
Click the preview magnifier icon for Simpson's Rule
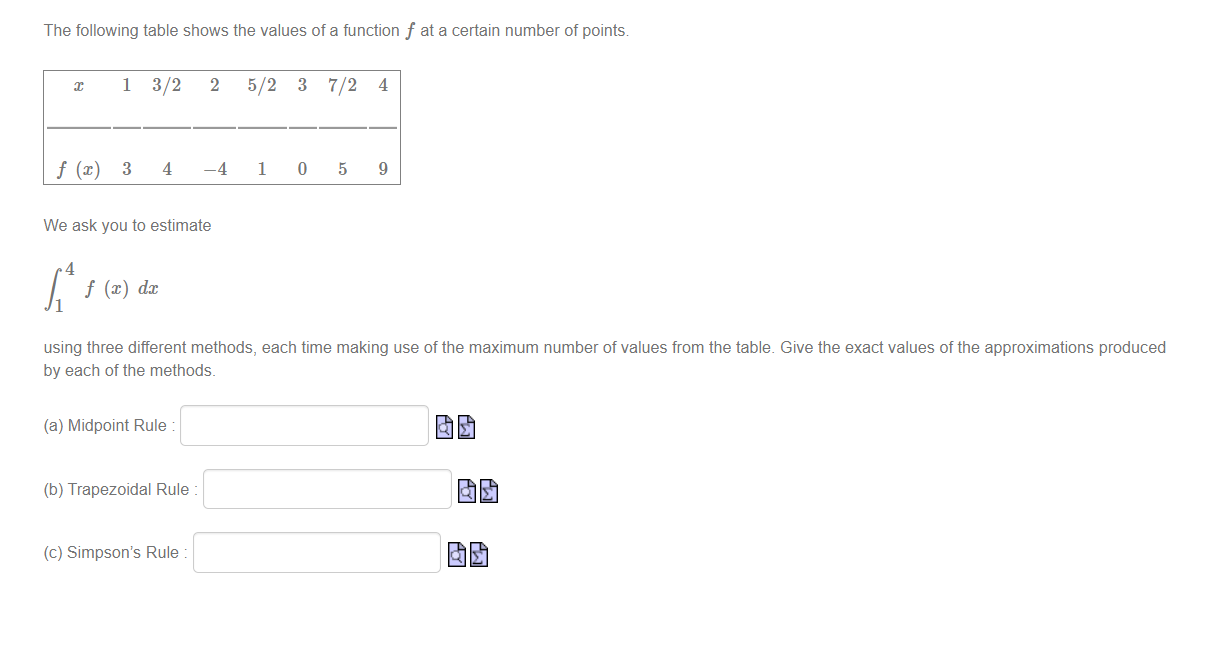click(456, 554)
